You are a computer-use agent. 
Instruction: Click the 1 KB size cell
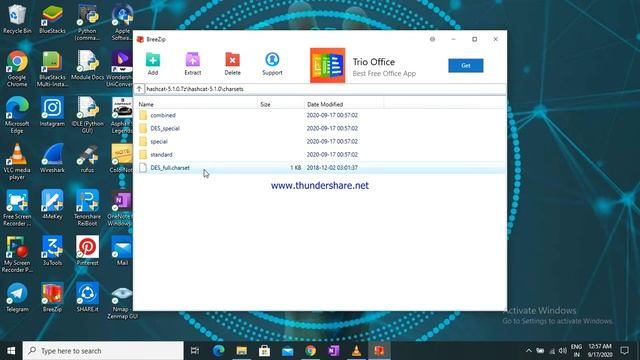point(296,168)
